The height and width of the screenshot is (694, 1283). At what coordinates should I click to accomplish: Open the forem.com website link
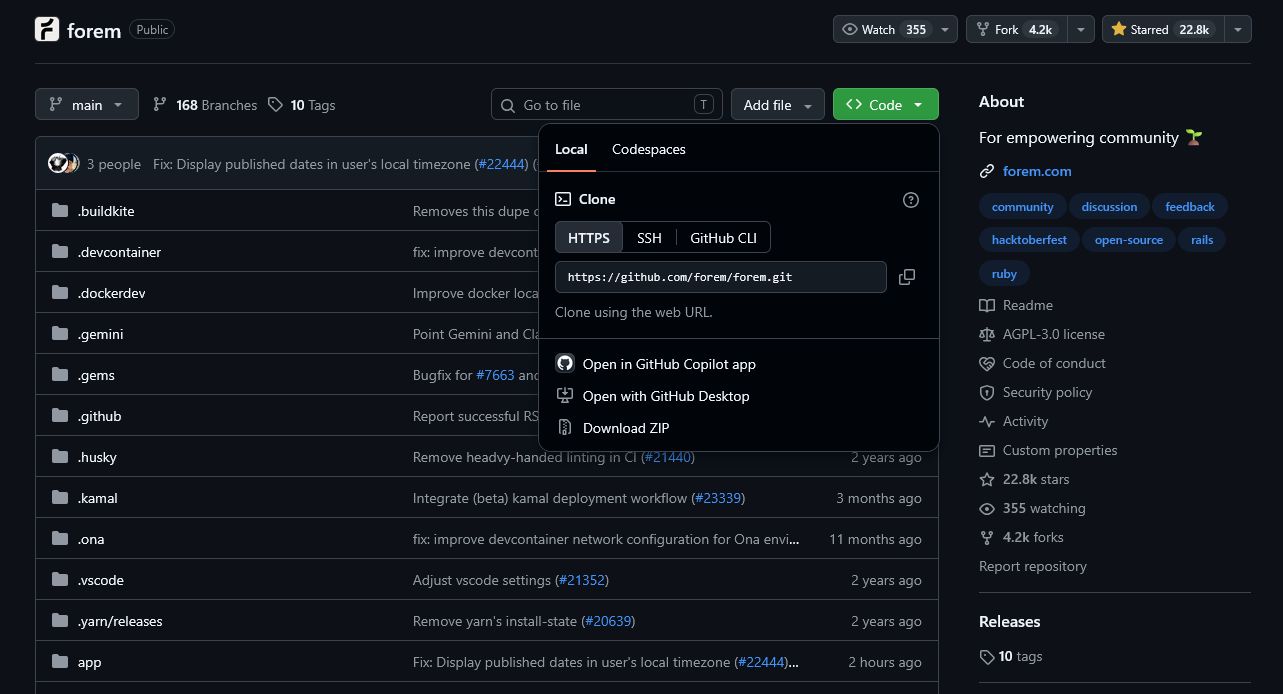point(1037,172)
